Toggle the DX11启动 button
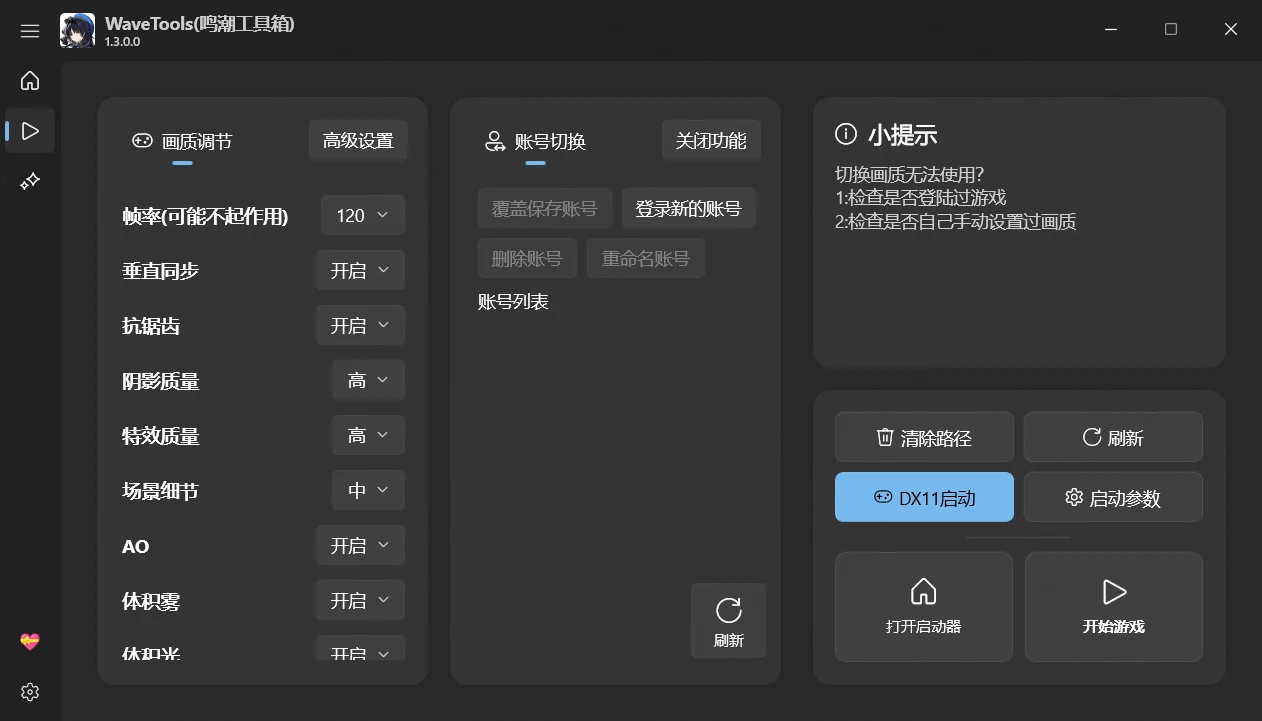1262x721 pixels. point(924,497)
